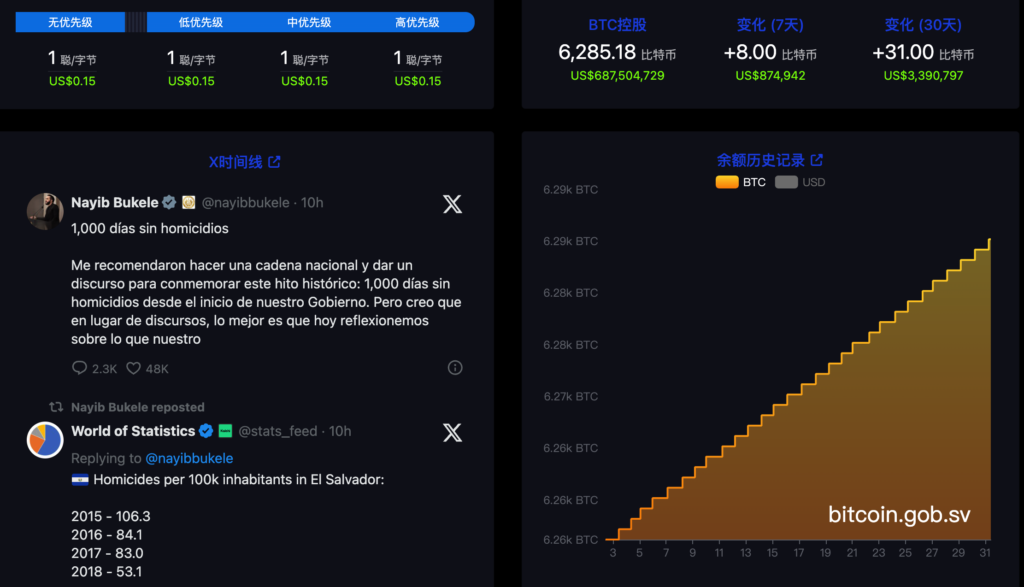1024x587 pixels.
Task: Toggle the gray USD legend series
Action: pyautogui.click(x=786, y=182)
